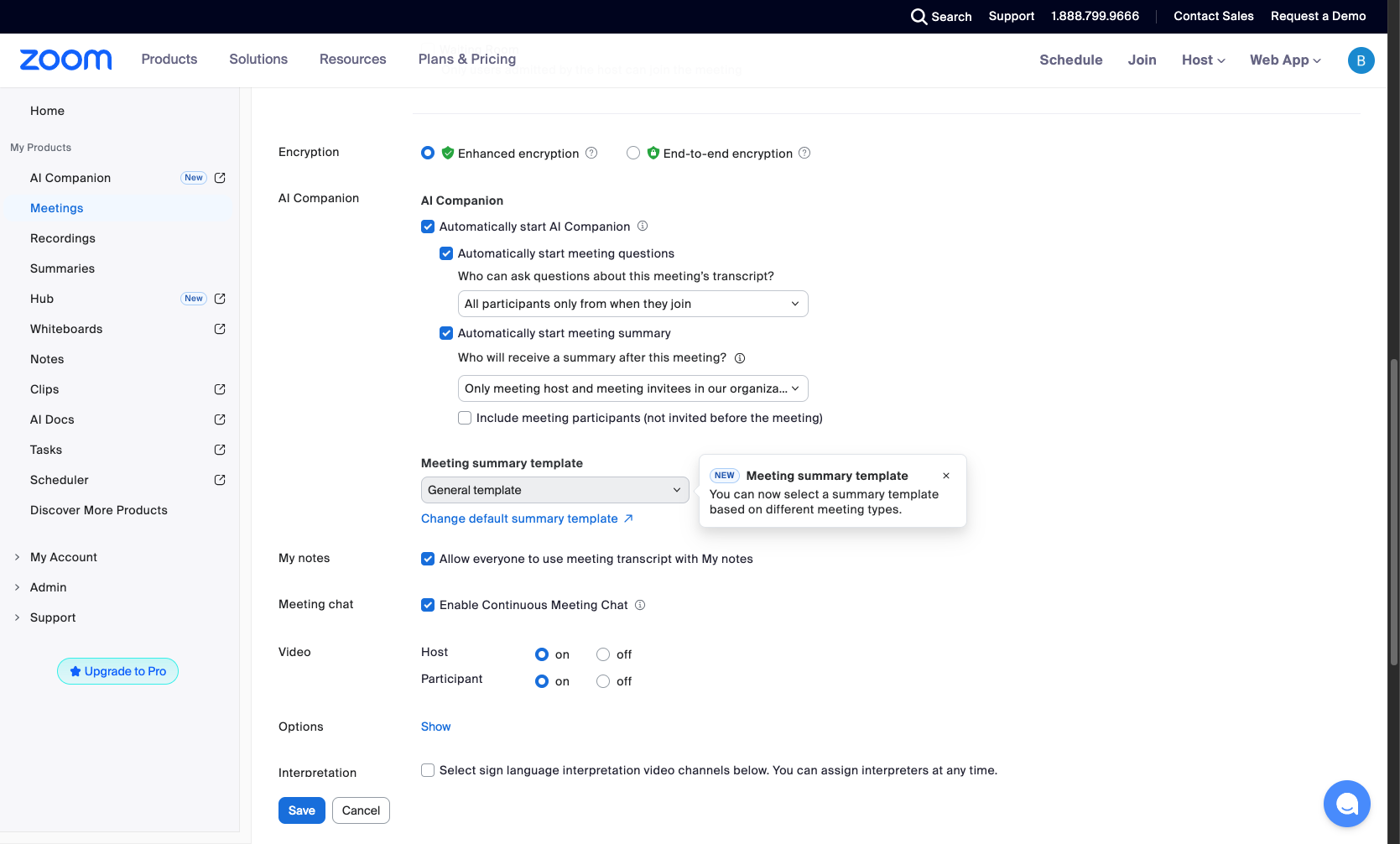Click the New badge beside AI Companion

click(x=194, y=178)
